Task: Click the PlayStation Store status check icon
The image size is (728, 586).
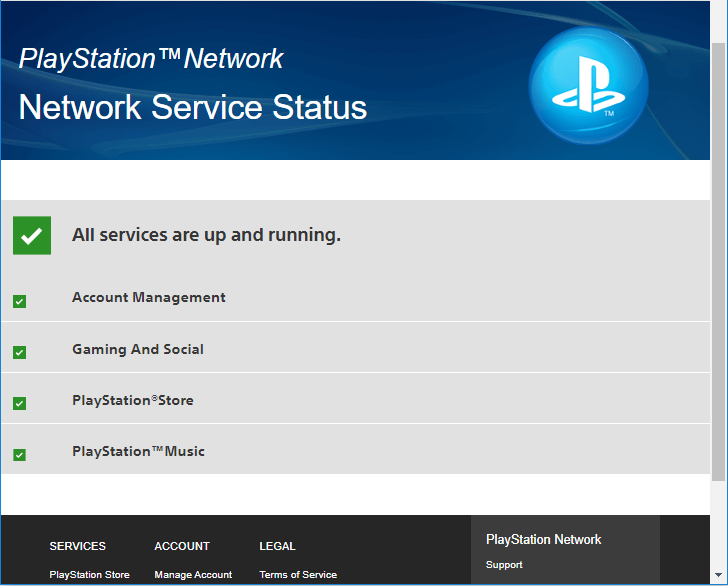Action: [x=20, y=403]
